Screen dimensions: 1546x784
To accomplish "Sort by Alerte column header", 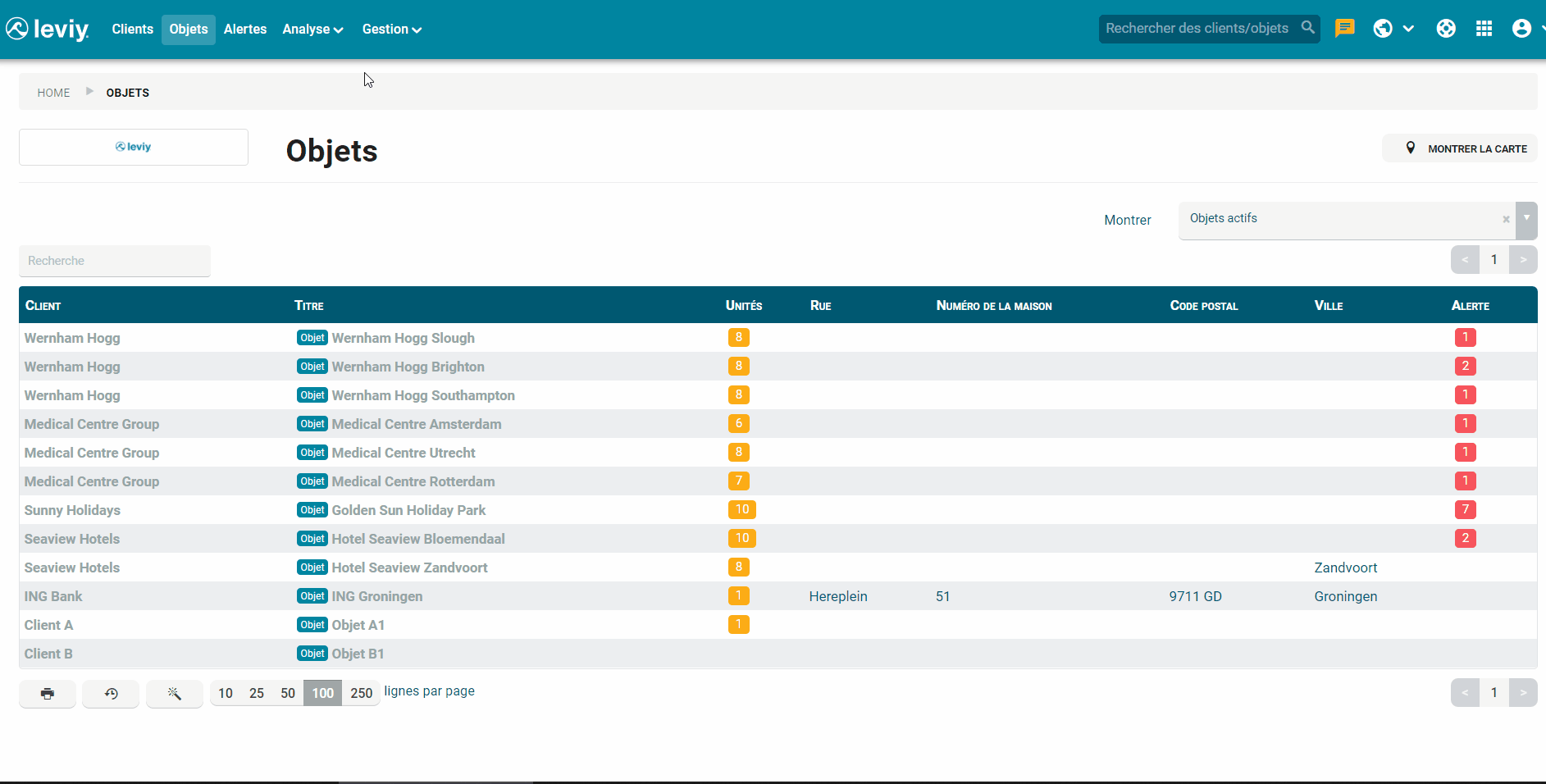I will [1471, 306].
